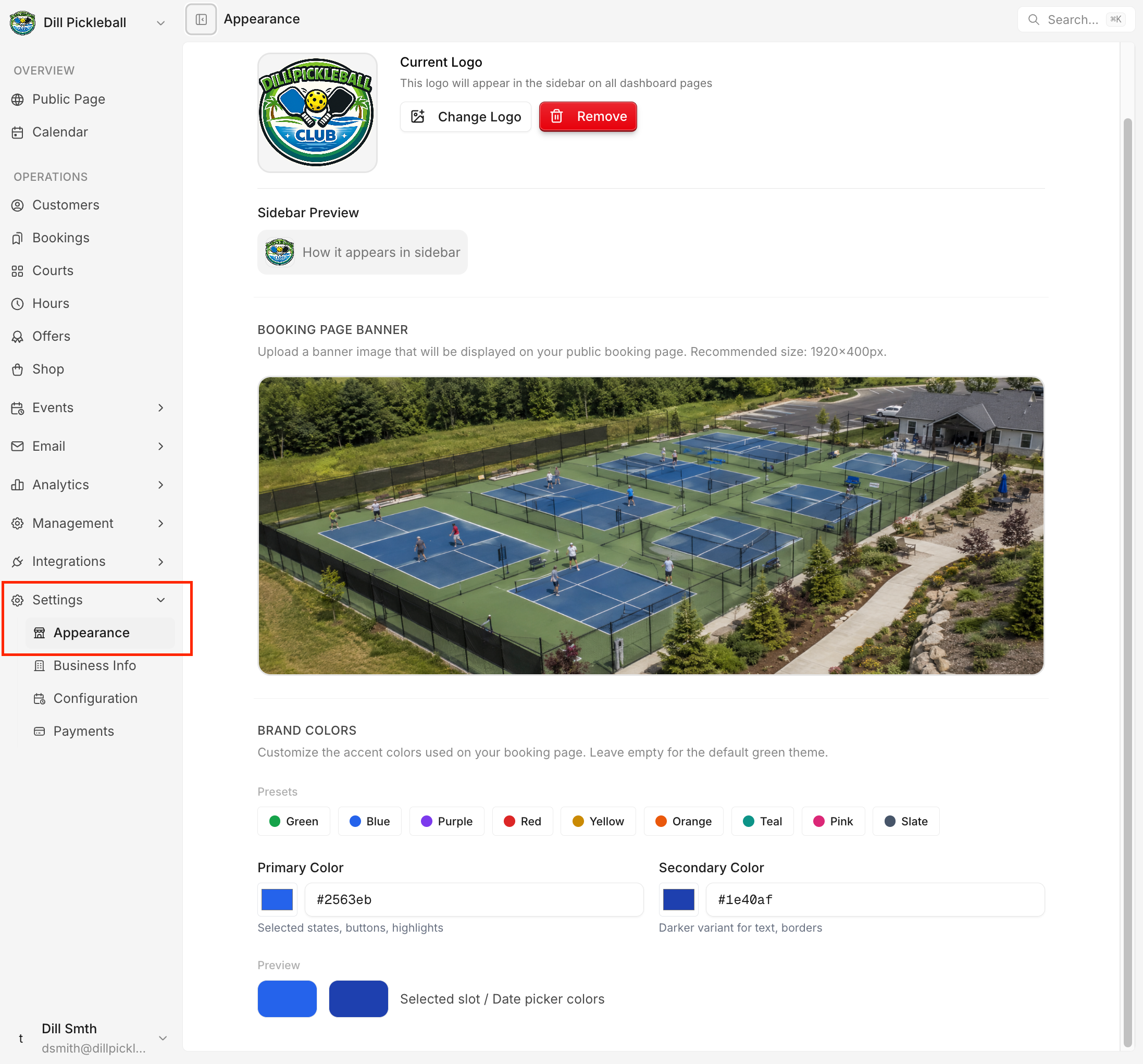
Task: Click the Dill Pickleball club logo in sidebar header
Action: (22, 22)
